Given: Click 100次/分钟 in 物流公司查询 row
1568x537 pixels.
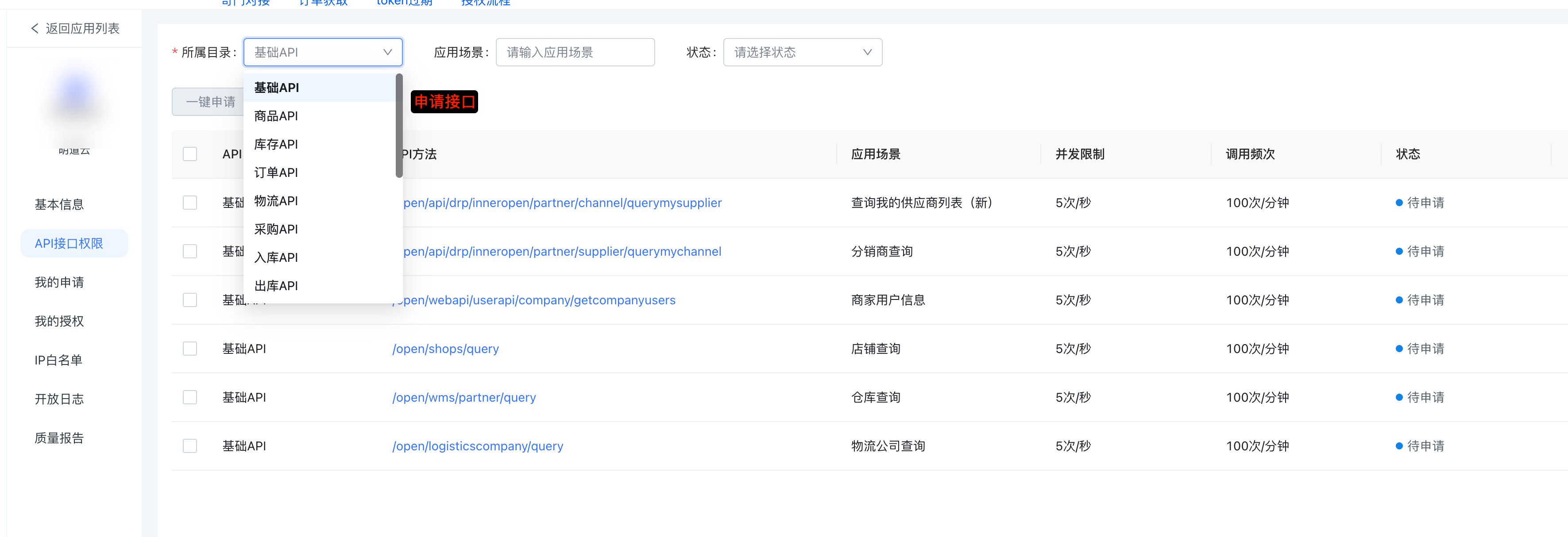Looking at the screenshot, I should tap(1258, 446).
